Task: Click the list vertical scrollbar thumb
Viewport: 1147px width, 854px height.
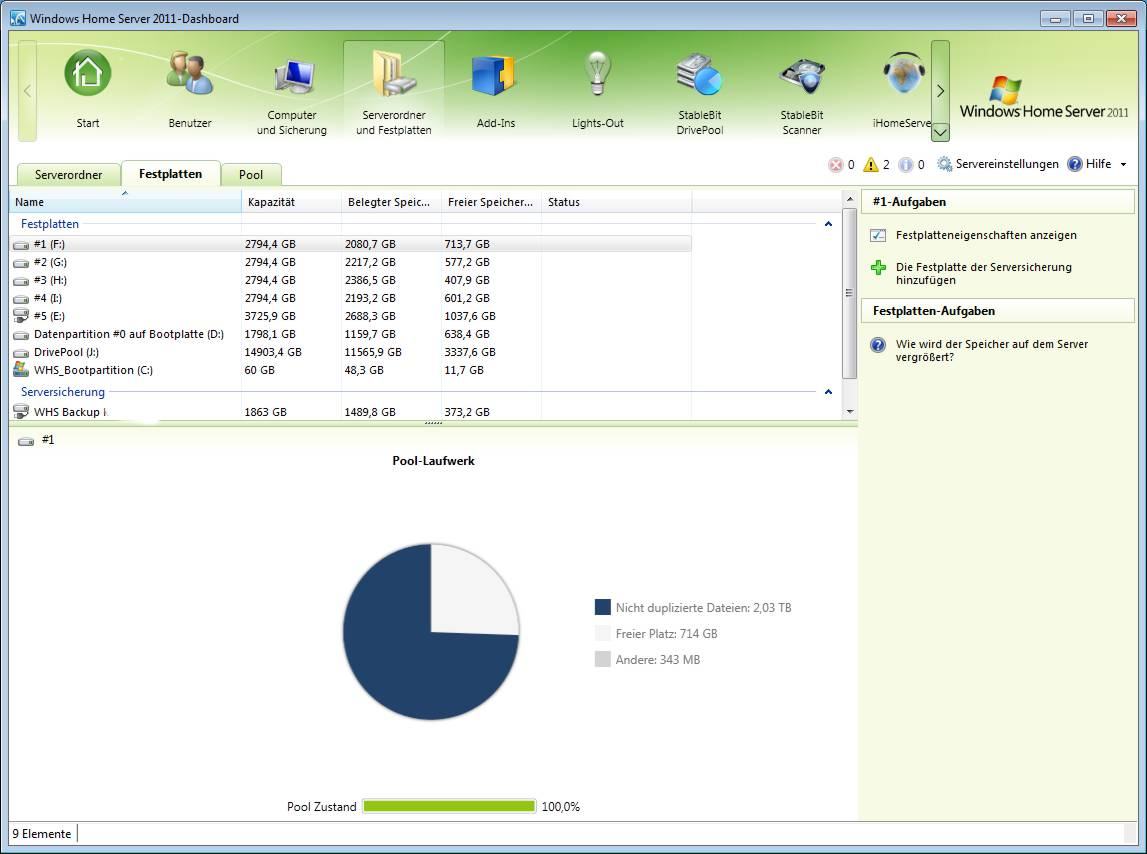Action: [849, 293]
